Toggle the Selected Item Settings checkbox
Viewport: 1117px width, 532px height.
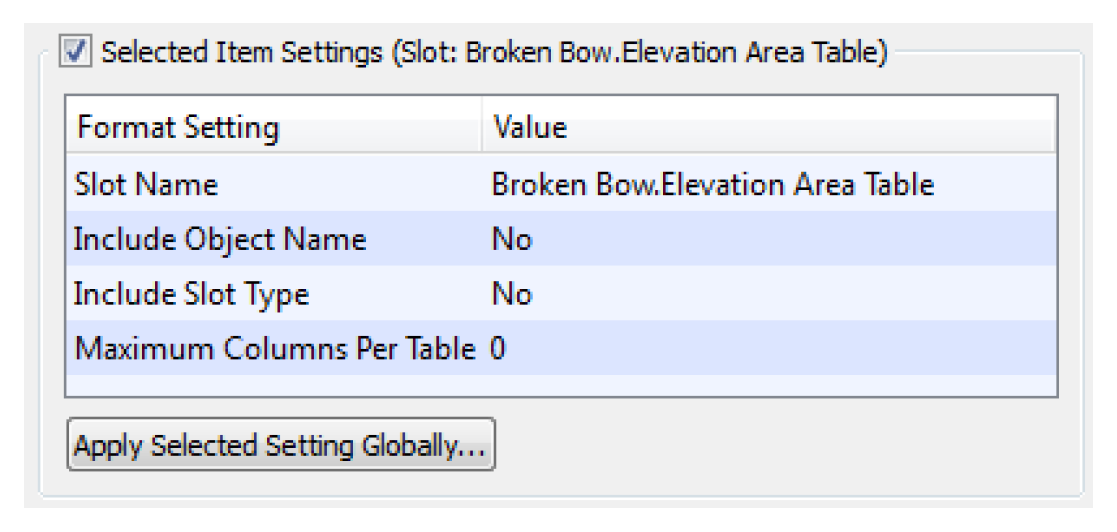click(79, 52)
